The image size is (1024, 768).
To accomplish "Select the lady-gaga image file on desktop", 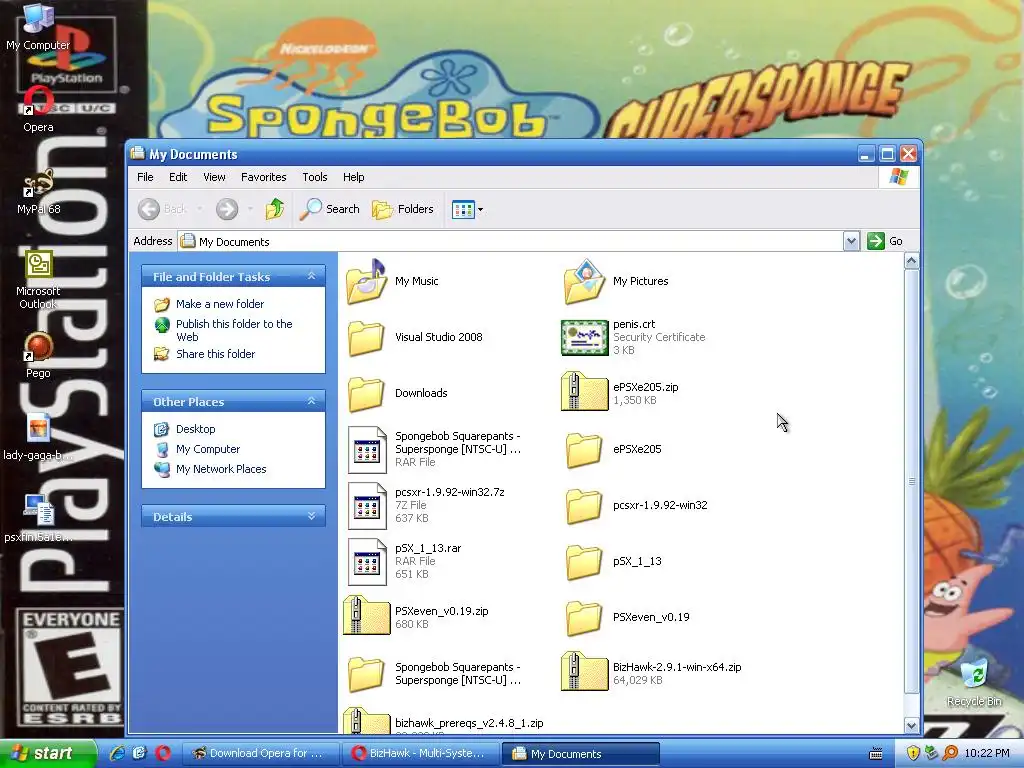I will pos(38,438).
